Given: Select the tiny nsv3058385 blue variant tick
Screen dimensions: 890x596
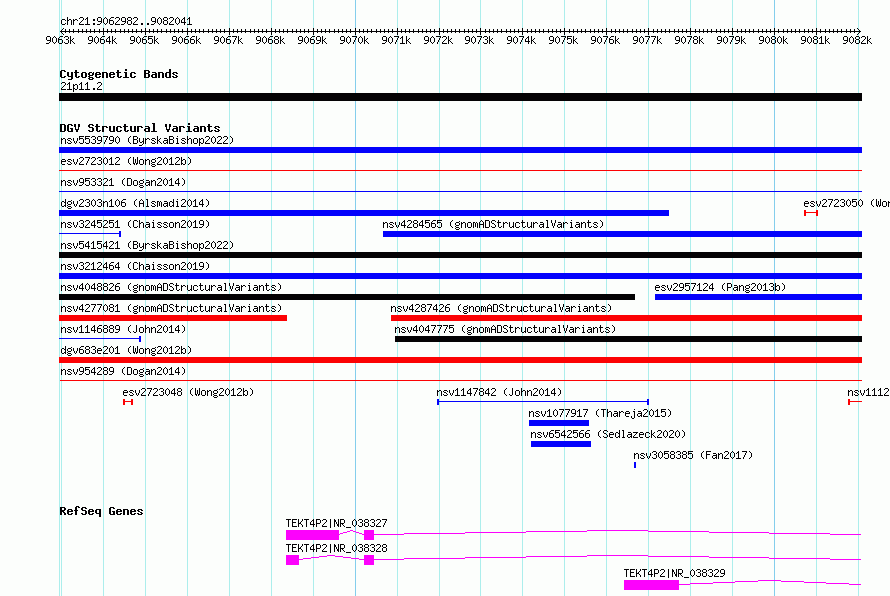Looking at the screenshot, I should 635,465.
